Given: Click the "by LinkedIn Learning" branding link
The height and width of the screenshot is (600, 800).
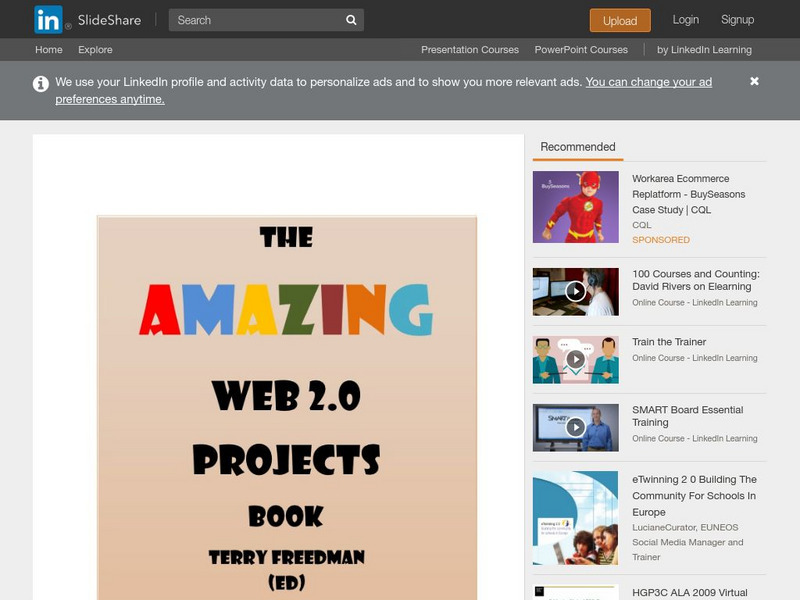Looking at the screenshot, I should coord(704,47).
